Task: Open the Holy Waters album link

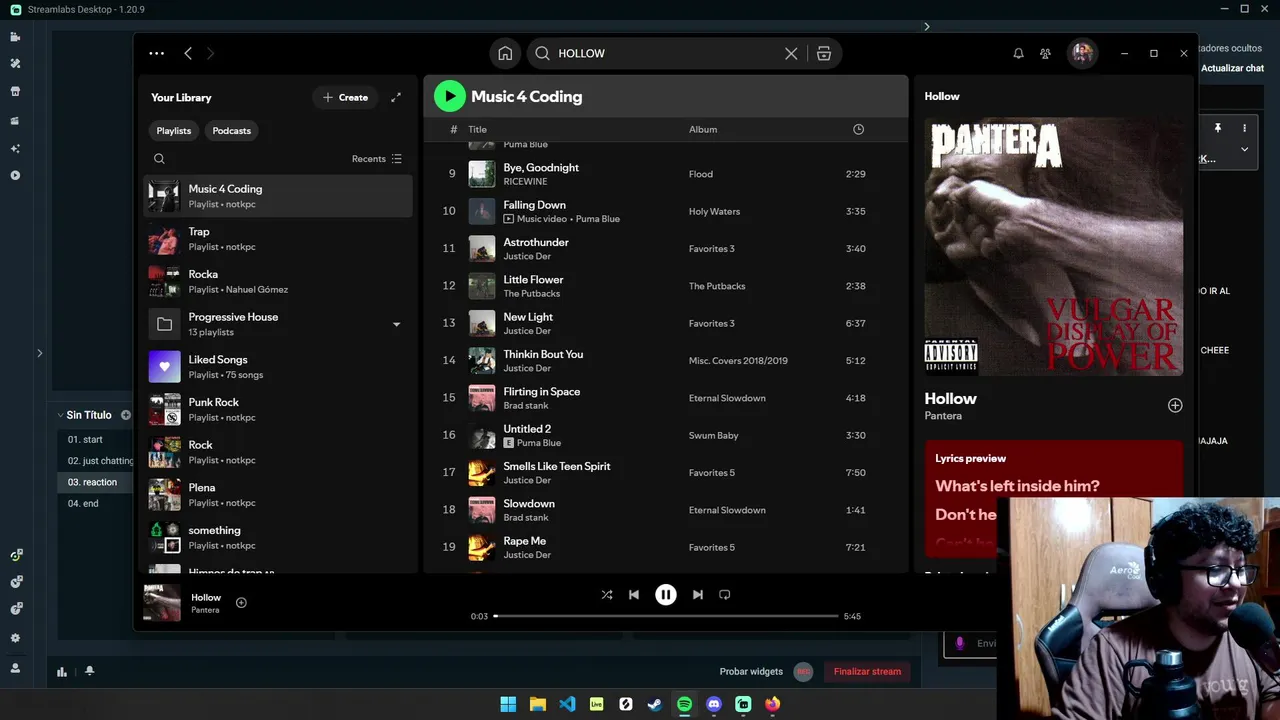Action: [x=714, y=211]
